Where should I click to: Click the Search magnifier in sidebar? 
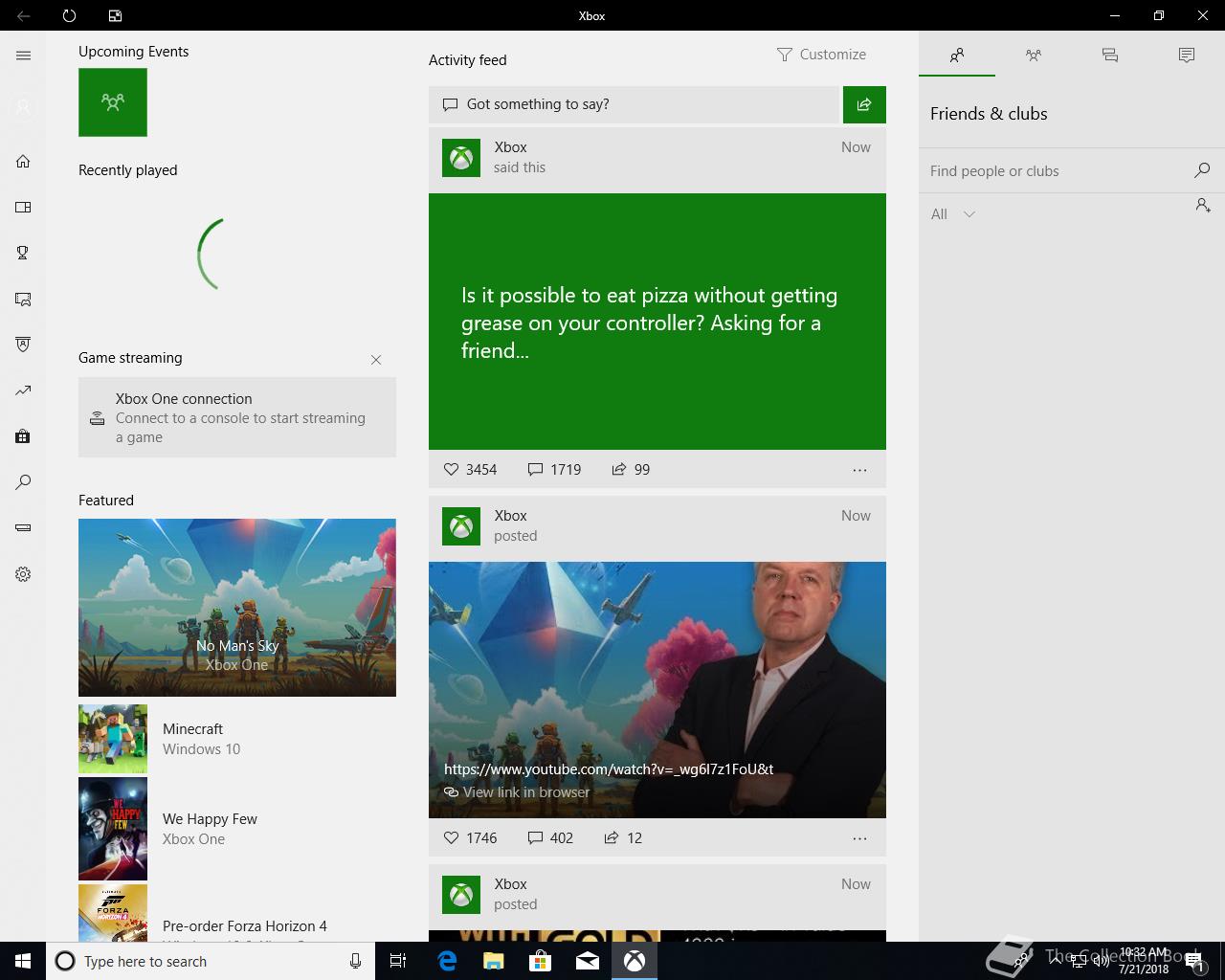coord(23,482)
